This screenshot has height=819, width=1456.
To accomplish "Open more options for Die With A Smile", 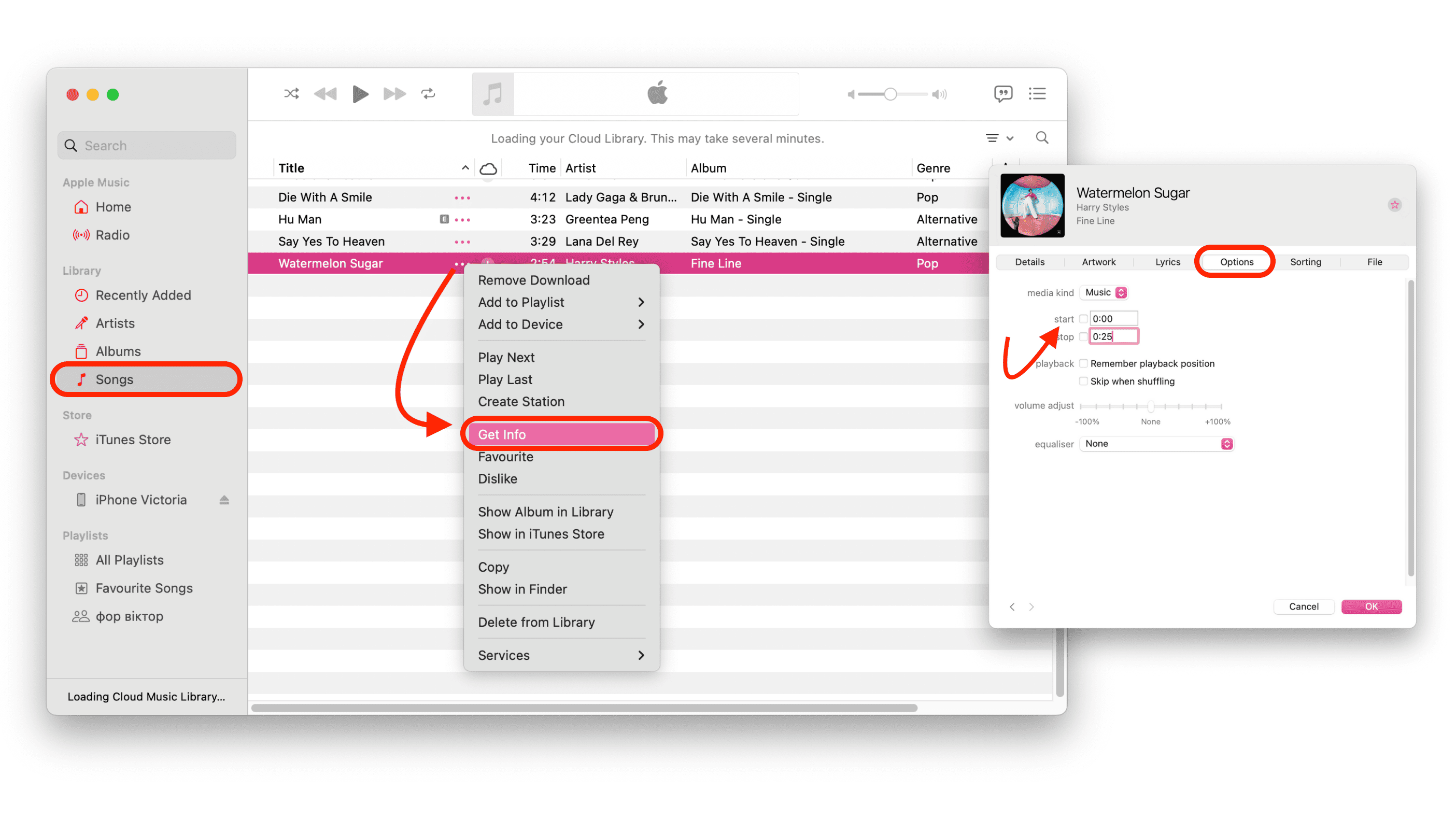I will 462,198.
